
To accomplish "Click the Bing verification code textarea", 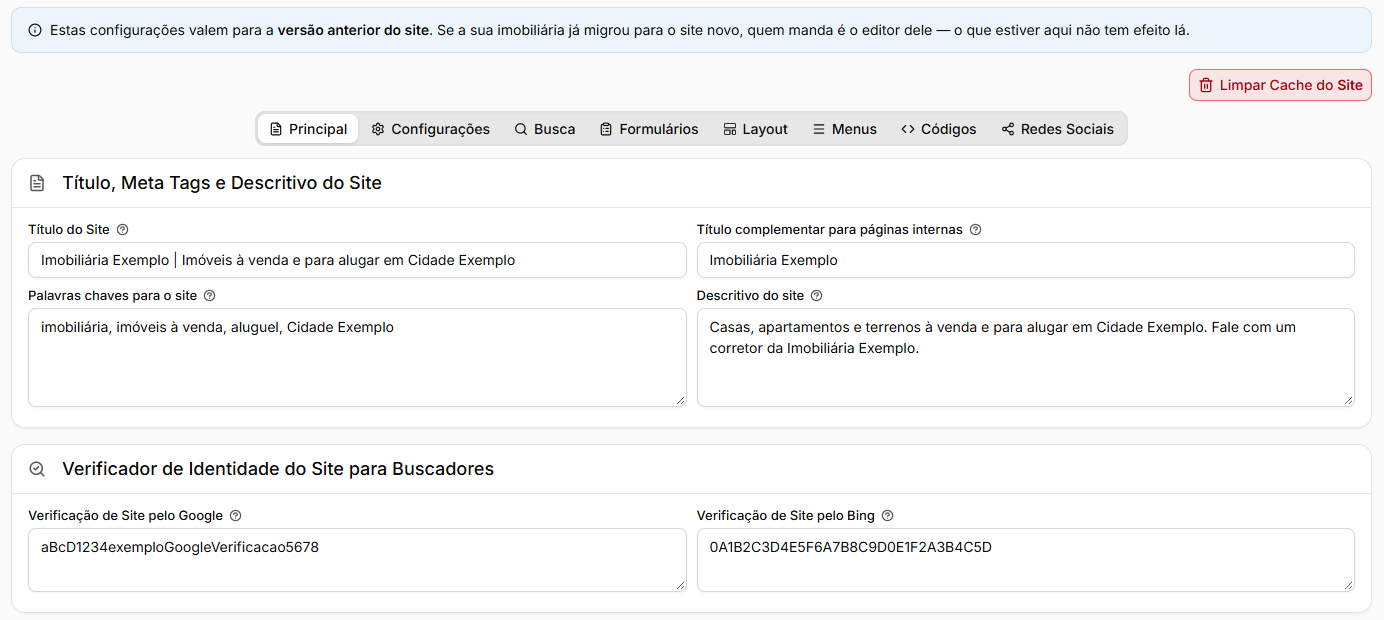I will click(x=1026, y=560).
